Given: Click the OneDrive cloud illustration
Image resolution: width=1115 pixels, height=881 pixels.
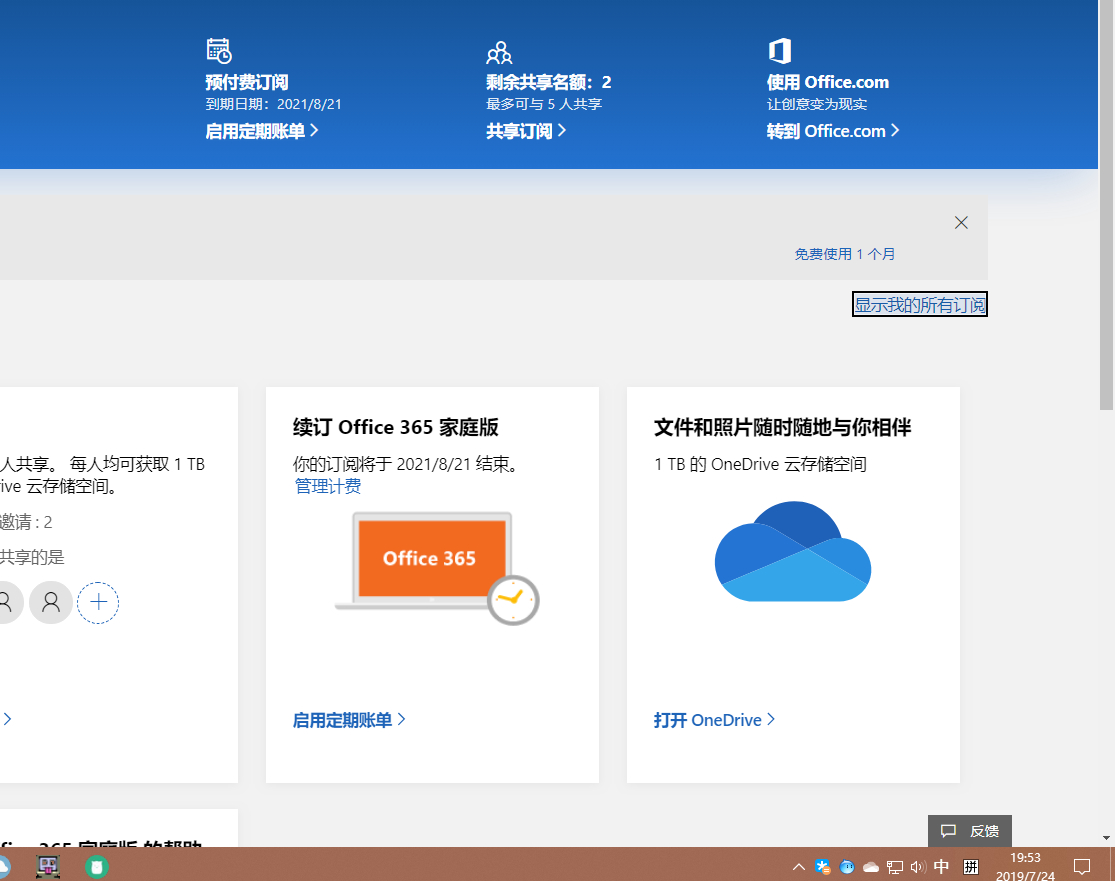Looking at the screenshot, I should coord(793,551).
